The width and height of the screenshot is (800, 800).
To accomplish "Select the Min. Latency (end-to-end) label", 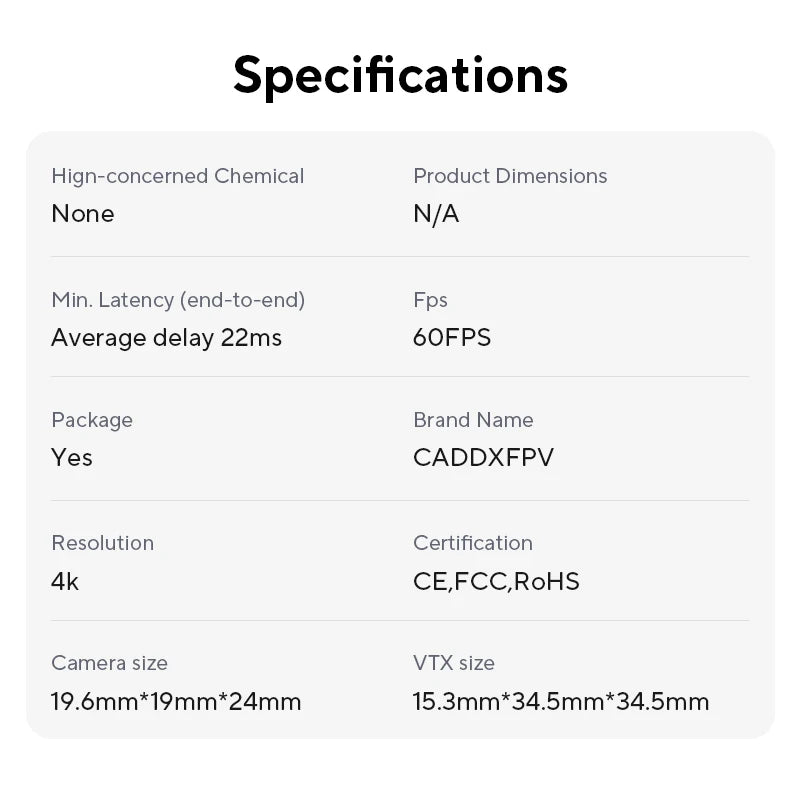I will coord(178,300).
